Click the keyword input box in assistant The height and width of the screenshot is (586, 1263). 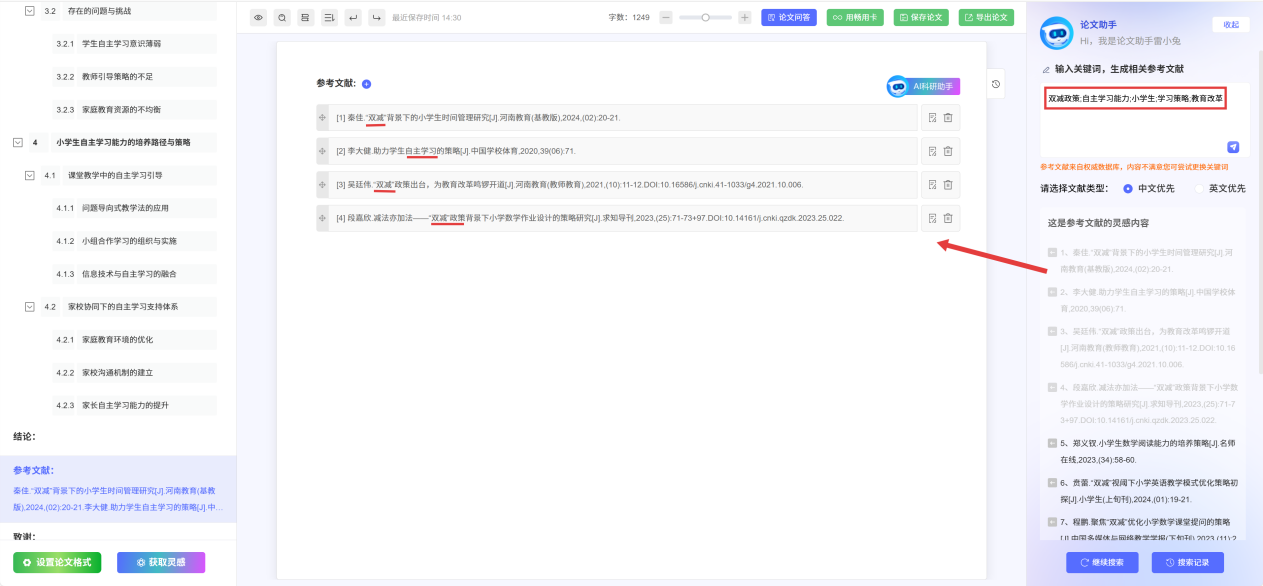coord(1145,120)
